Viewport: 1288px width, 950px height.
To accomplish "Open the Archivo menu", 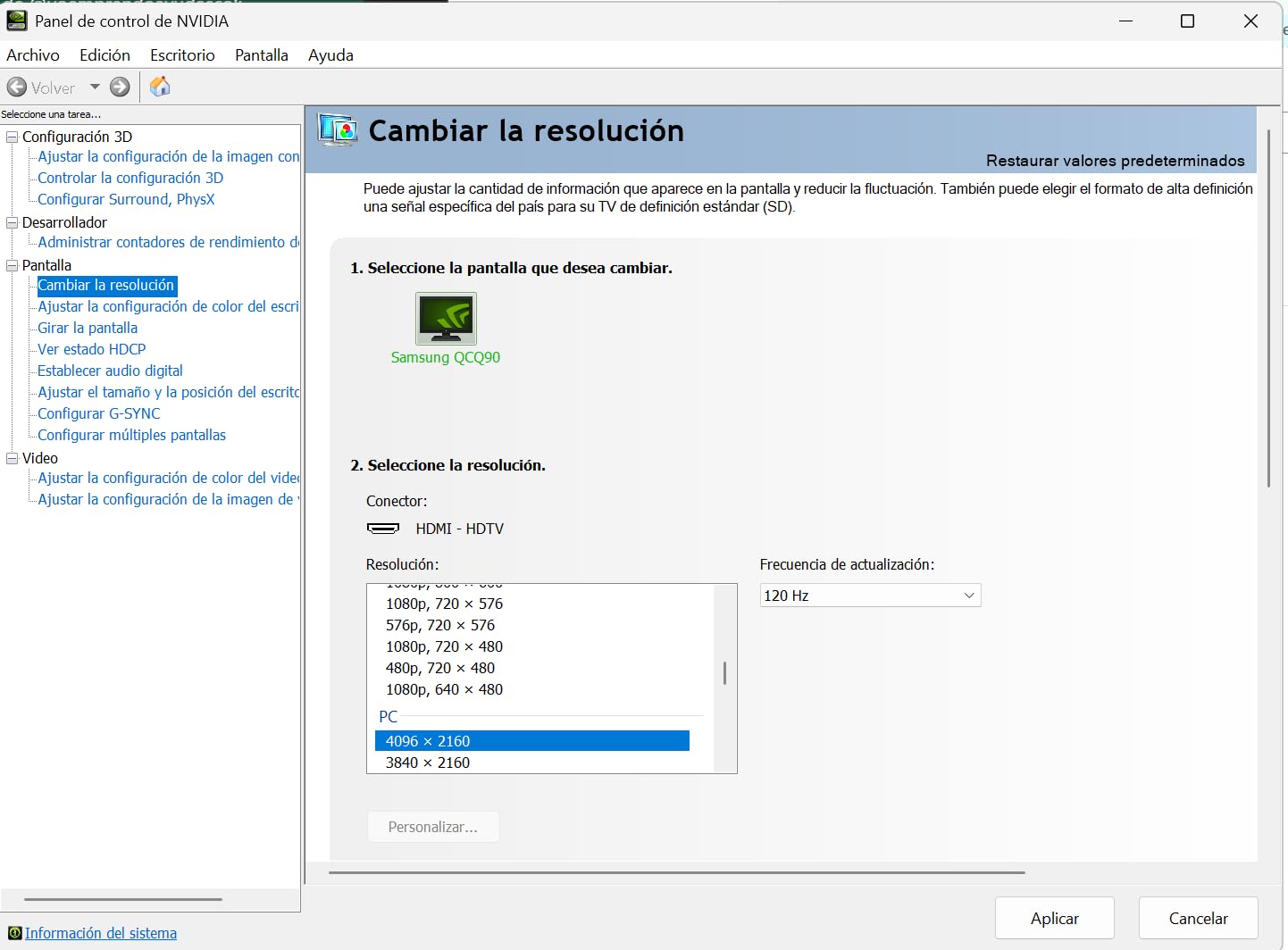I will pyautogui.click(x=33, y=55).
